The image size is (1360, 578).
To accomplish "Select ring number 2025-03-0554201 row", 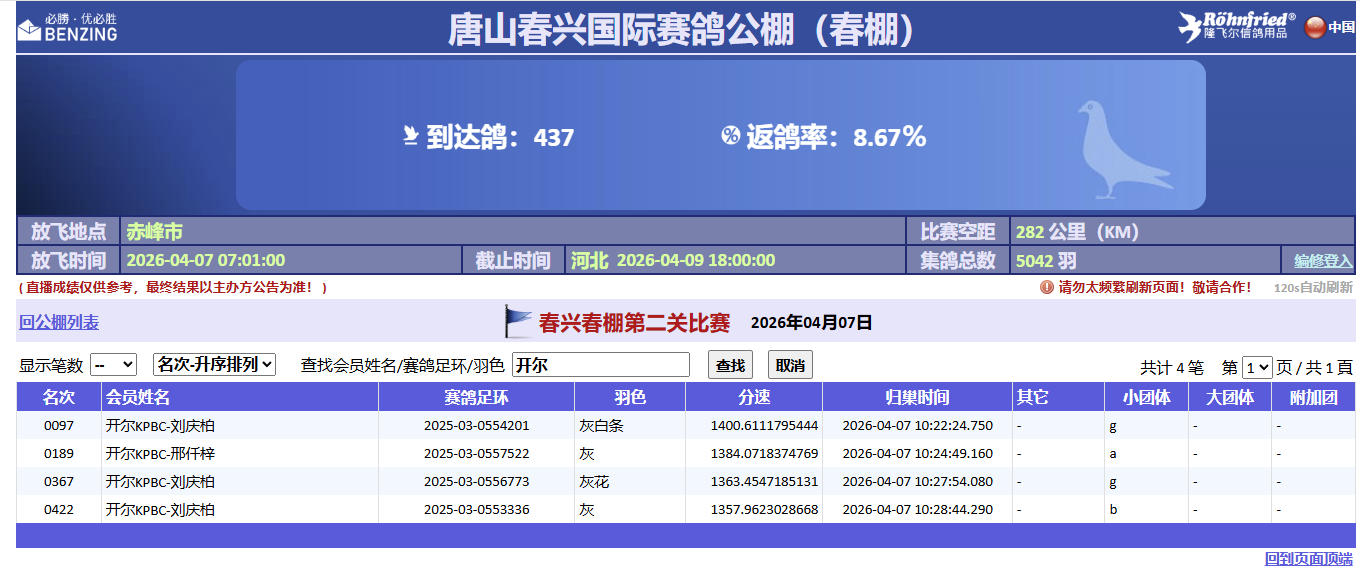I will [x=476, y=426].
